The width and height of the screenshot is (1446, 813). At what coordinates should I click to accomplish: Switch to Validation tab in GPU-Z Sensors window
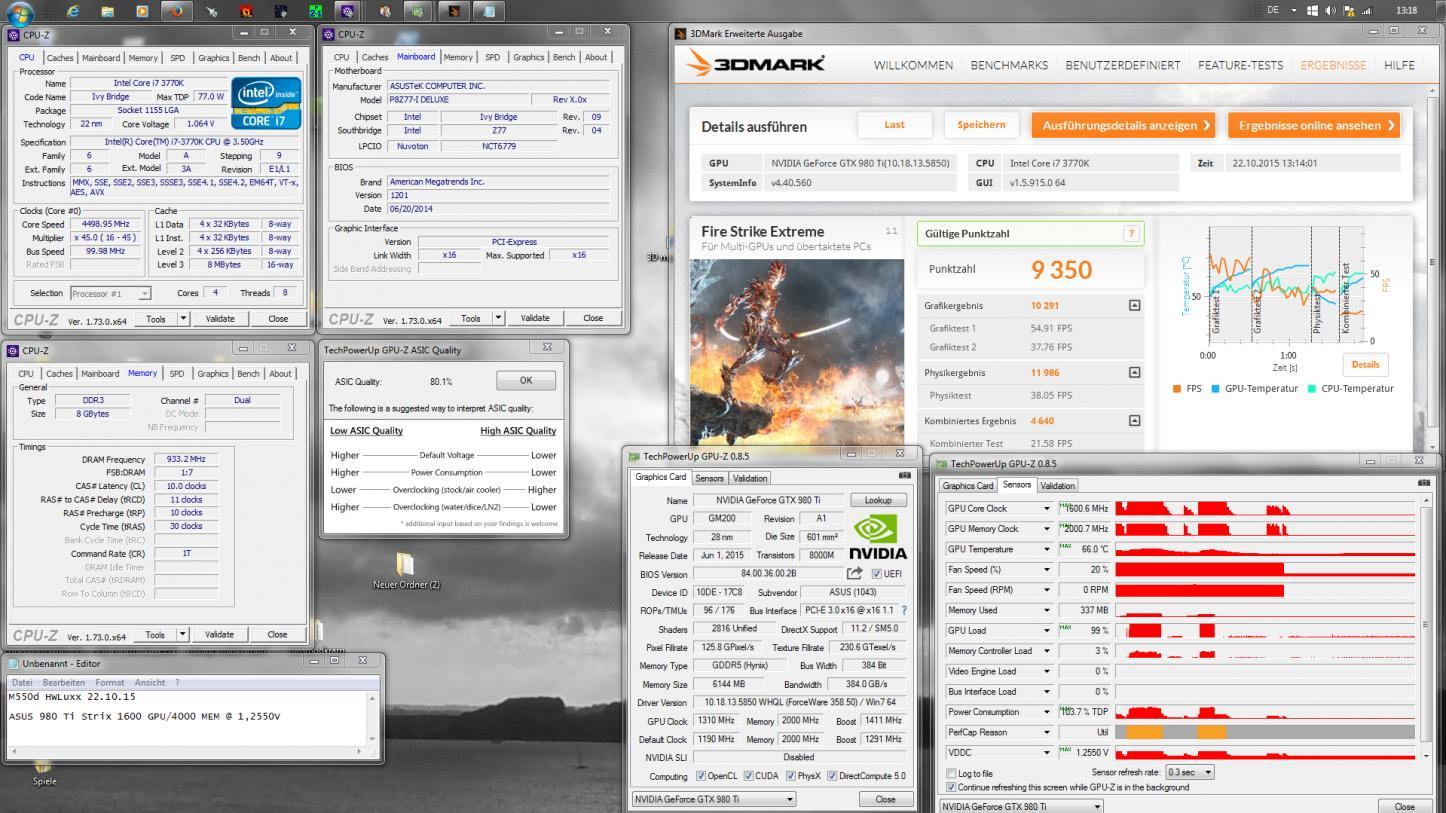(x=1057, y=486)
